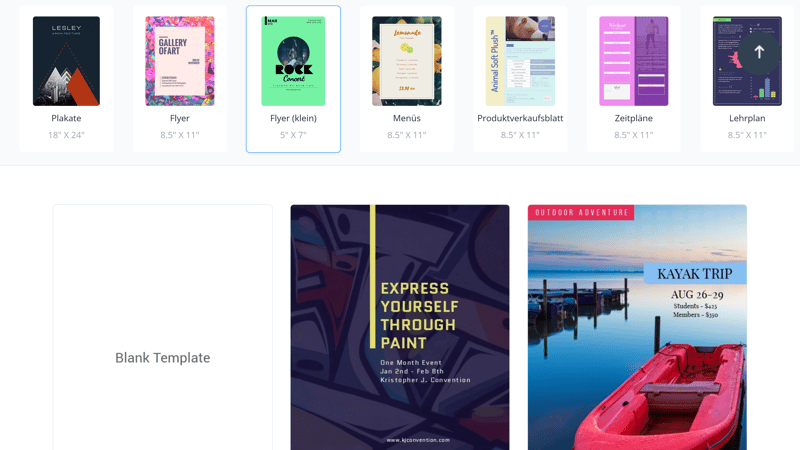Open the Flyer category thumbnail
This screenshot has width=800, height=450.
pyautogui.click(x=180, y=61)
